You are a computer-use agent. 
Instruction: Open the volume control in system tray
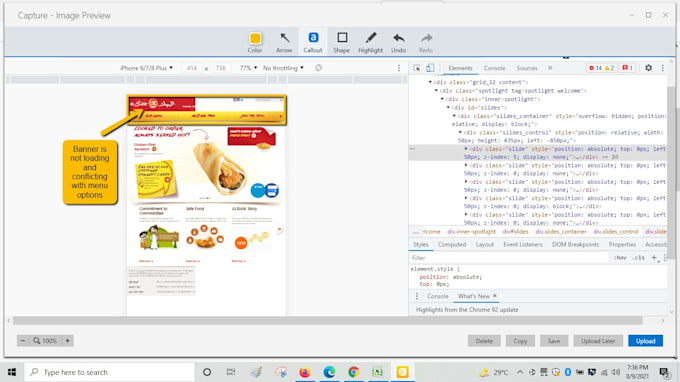(x=616, y=372)
